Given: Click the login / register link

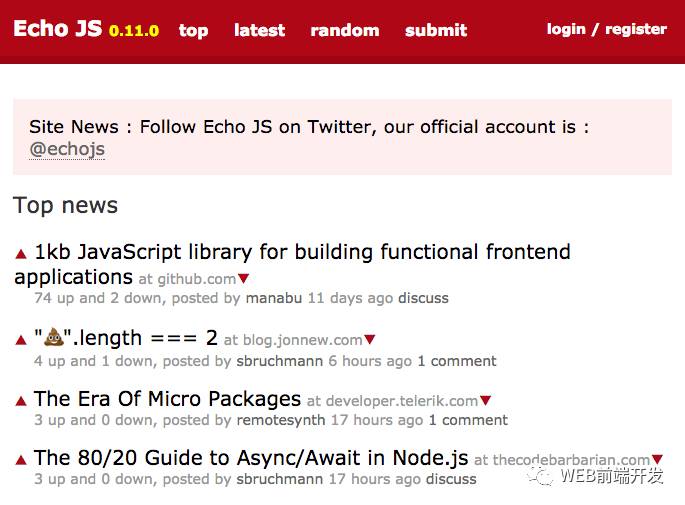Looking at the screenshot, I should click(x=606, y=29).
